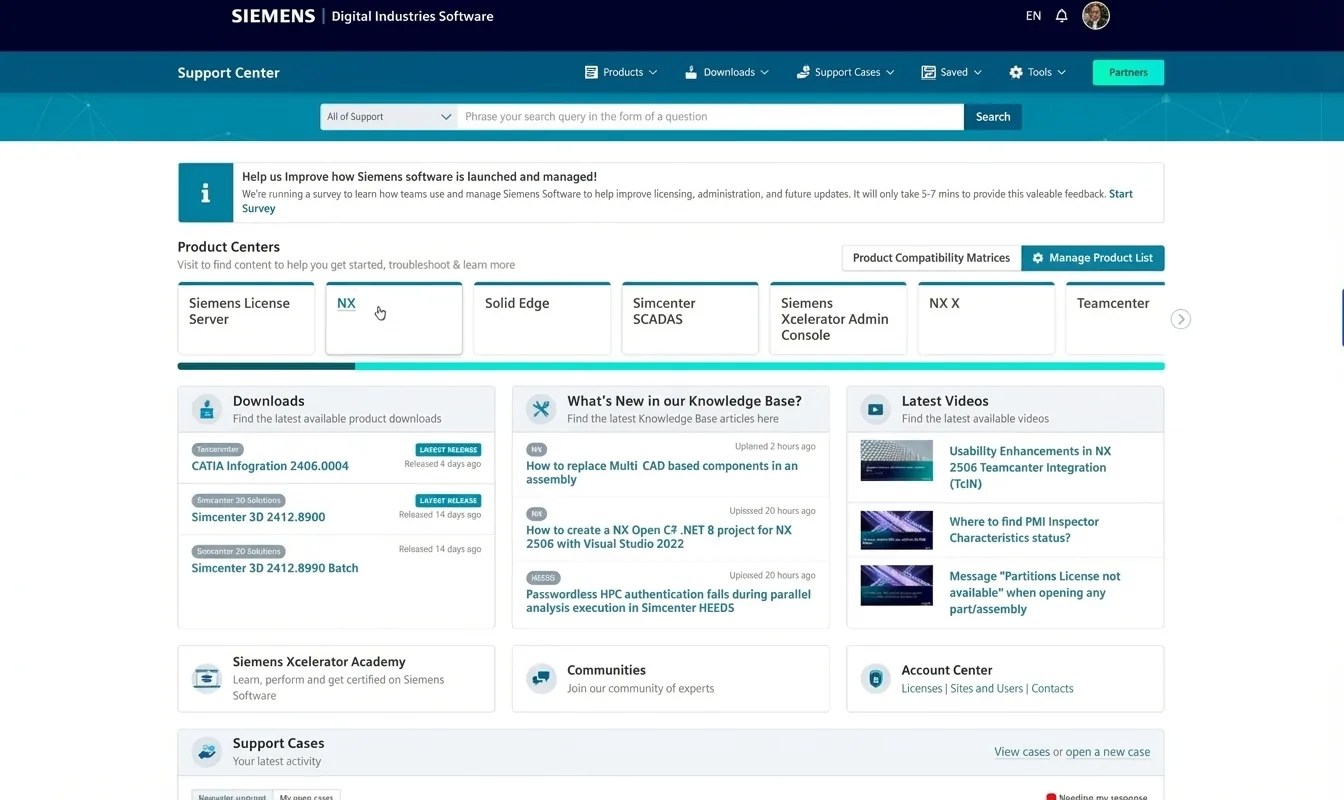
Task: Expand the Support Cases dropdown chevron
Action: 890,72
